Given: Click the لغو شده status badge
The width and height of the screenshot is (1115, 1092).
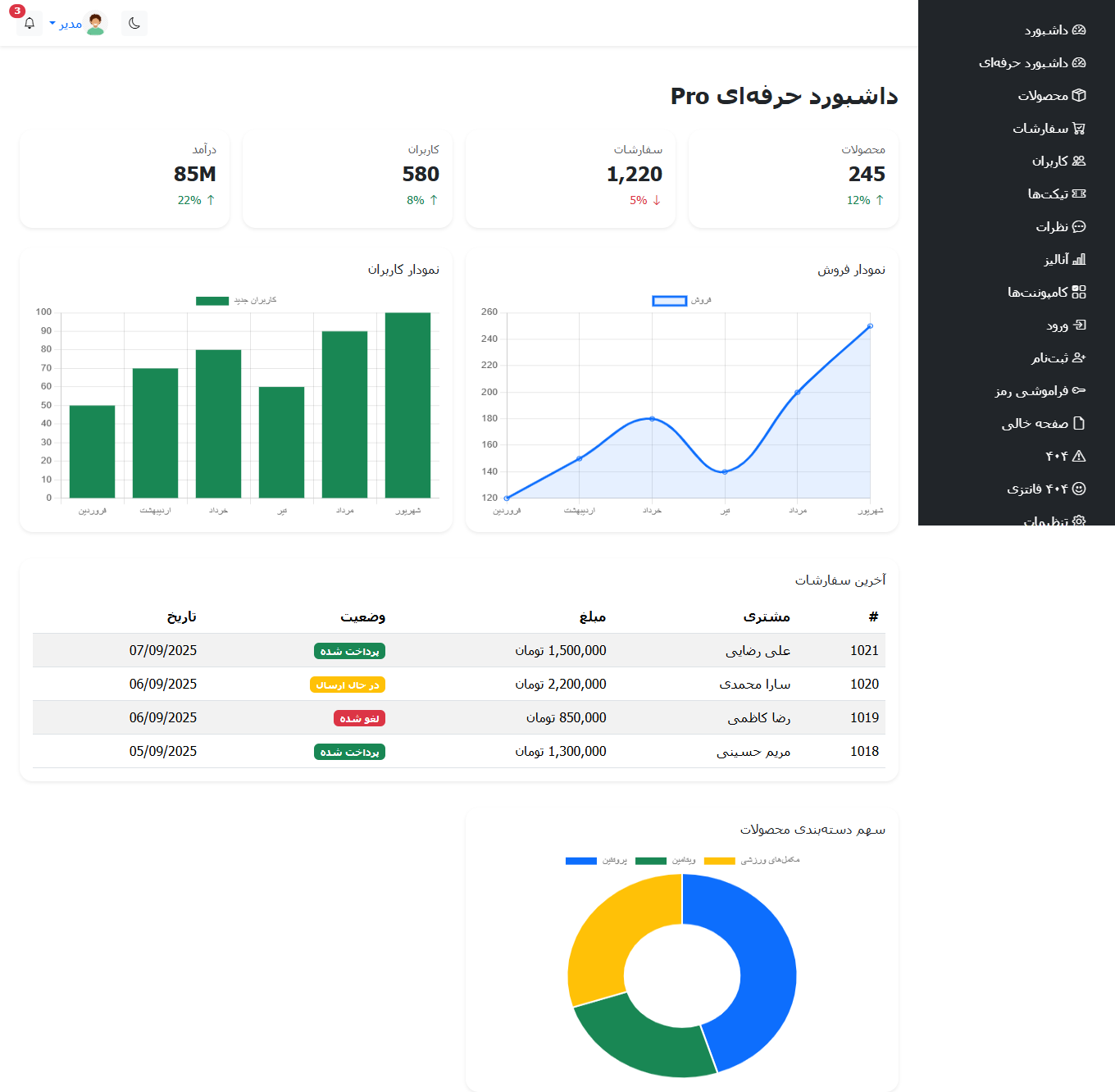Looking at the screenshot, I should (359, 718).
